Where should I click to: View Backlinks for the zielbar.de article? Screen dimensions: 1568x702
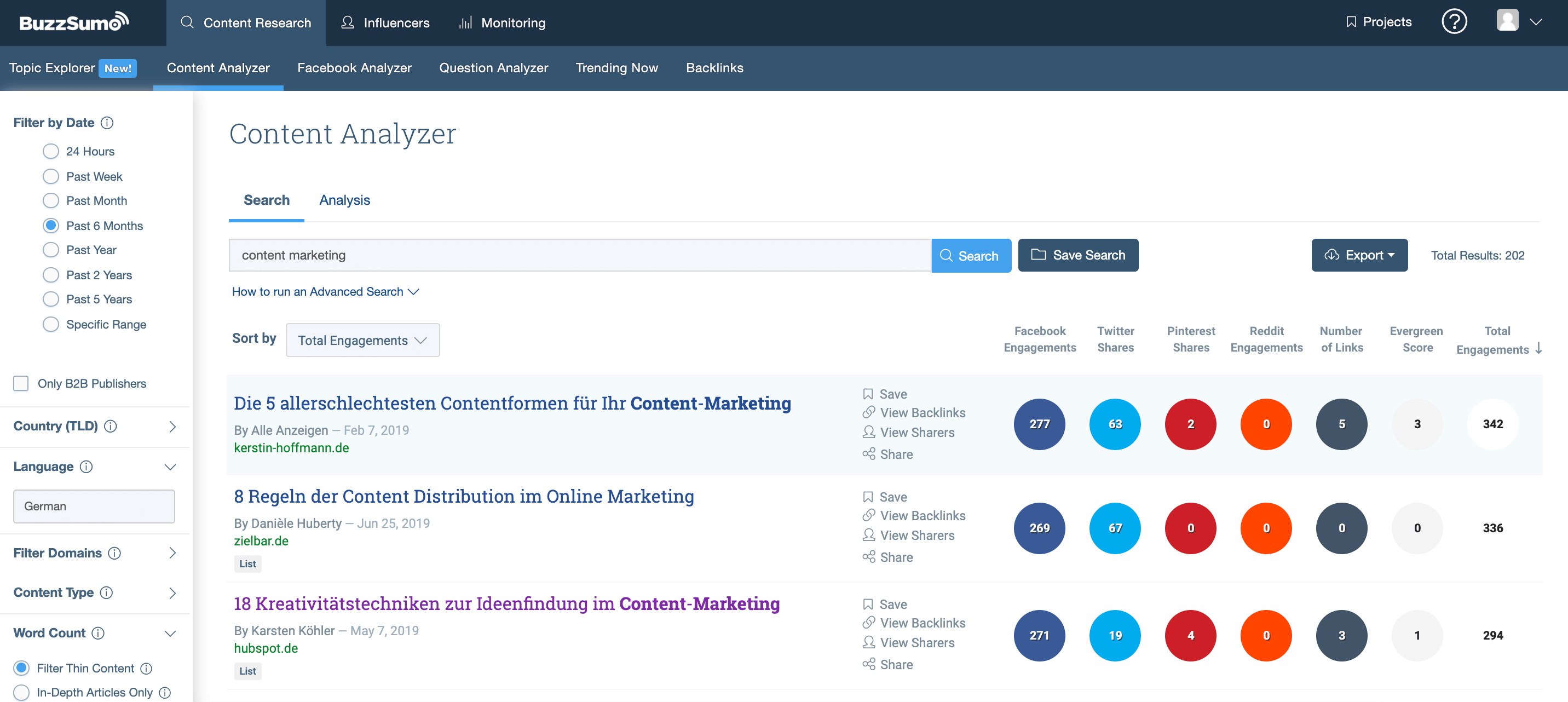coord(914,516)
